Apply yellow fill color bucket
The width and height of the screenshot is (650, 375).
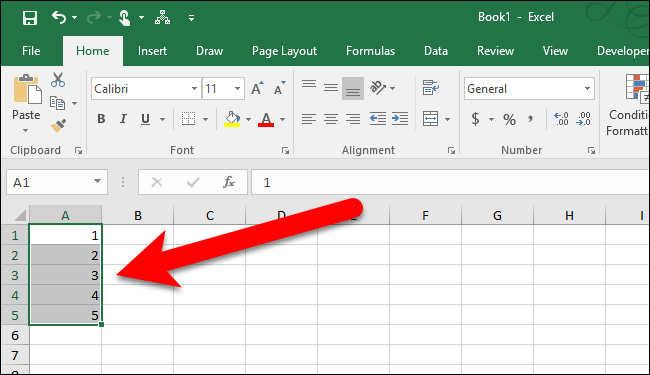[232, 119]
